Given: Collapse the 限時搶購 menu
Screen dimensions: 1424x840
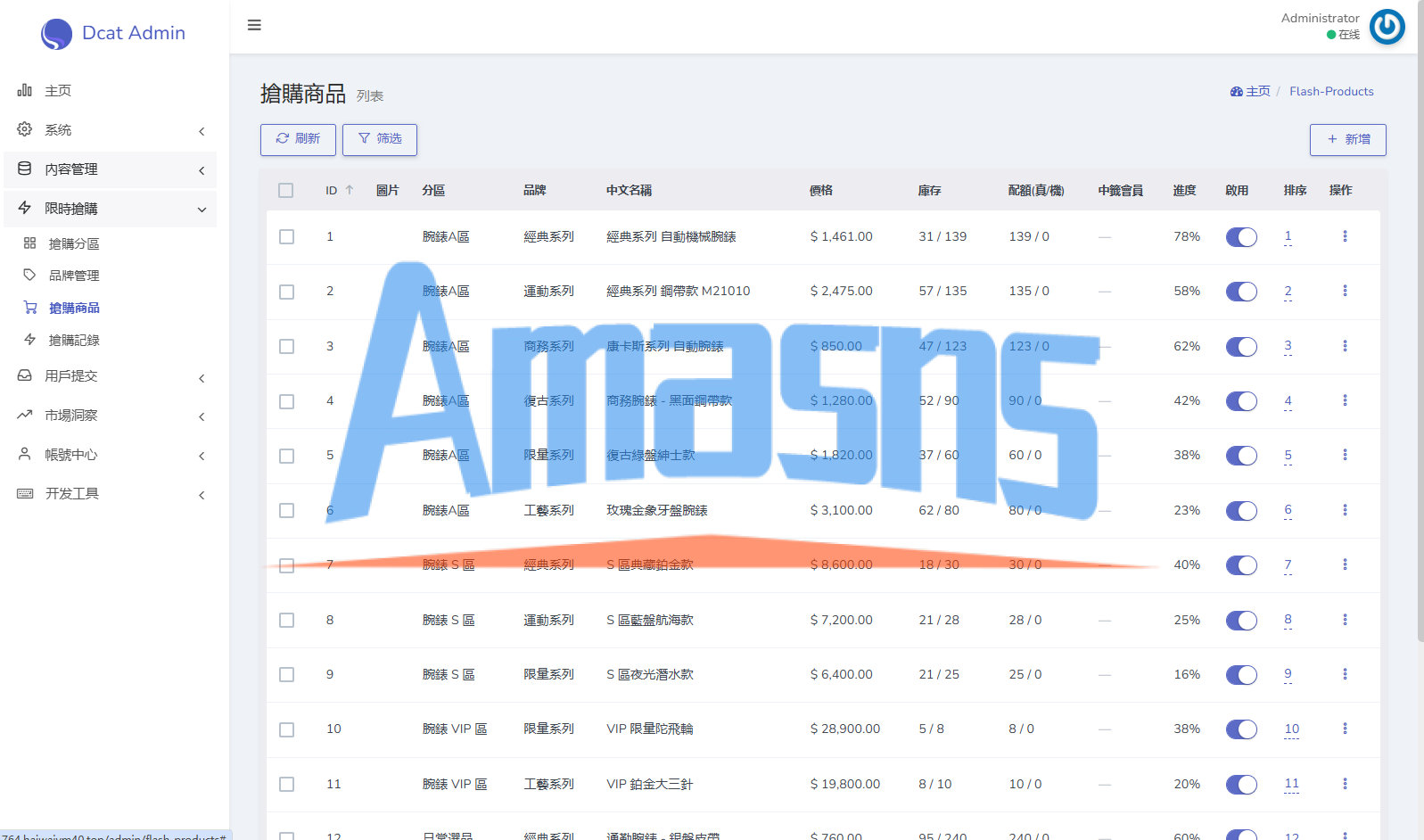Looking at the screenshot, I should 111,209.
